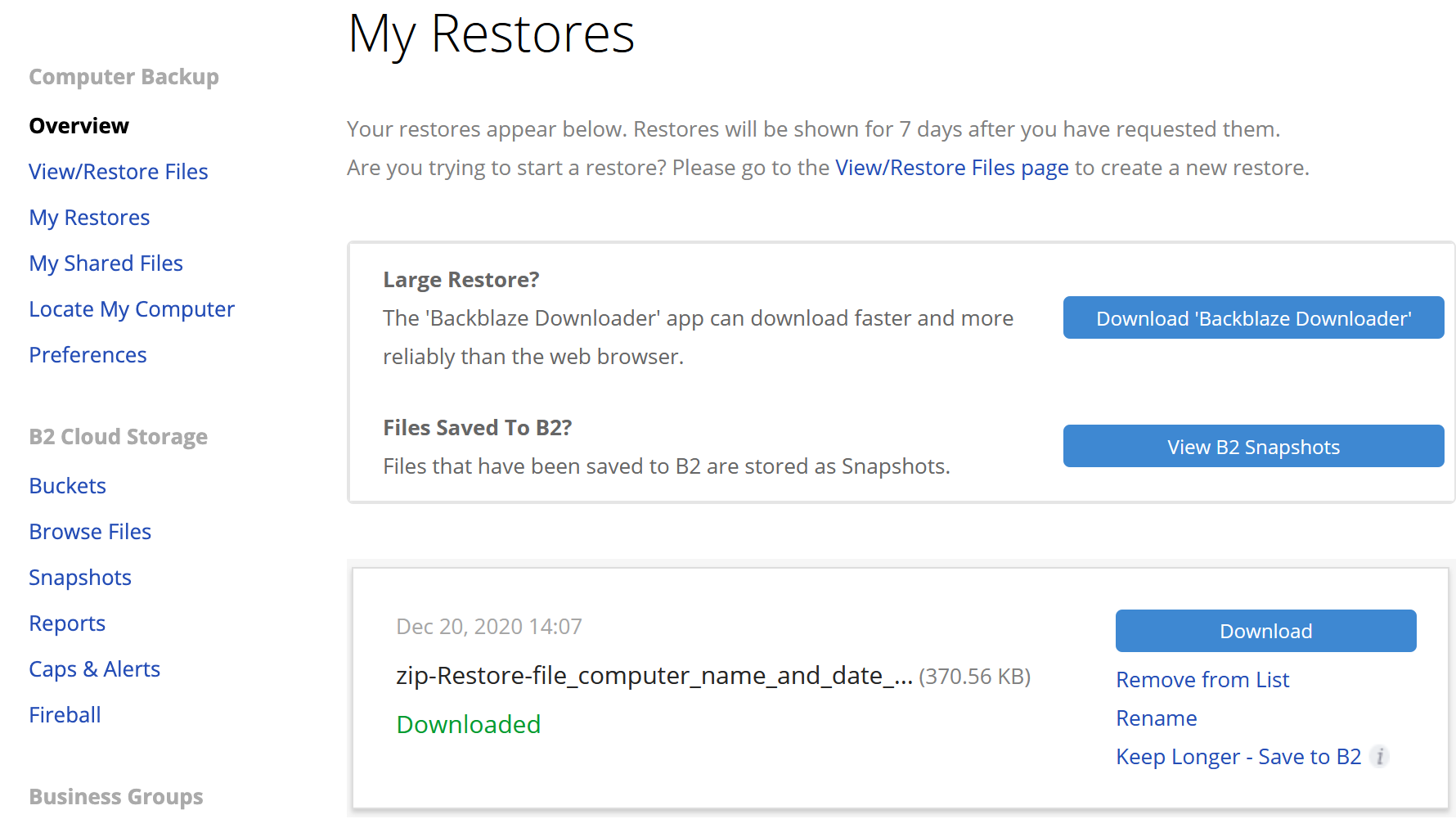Click the (370.56 KB) file size
The image size is (1456, 819).
[974, 677]
